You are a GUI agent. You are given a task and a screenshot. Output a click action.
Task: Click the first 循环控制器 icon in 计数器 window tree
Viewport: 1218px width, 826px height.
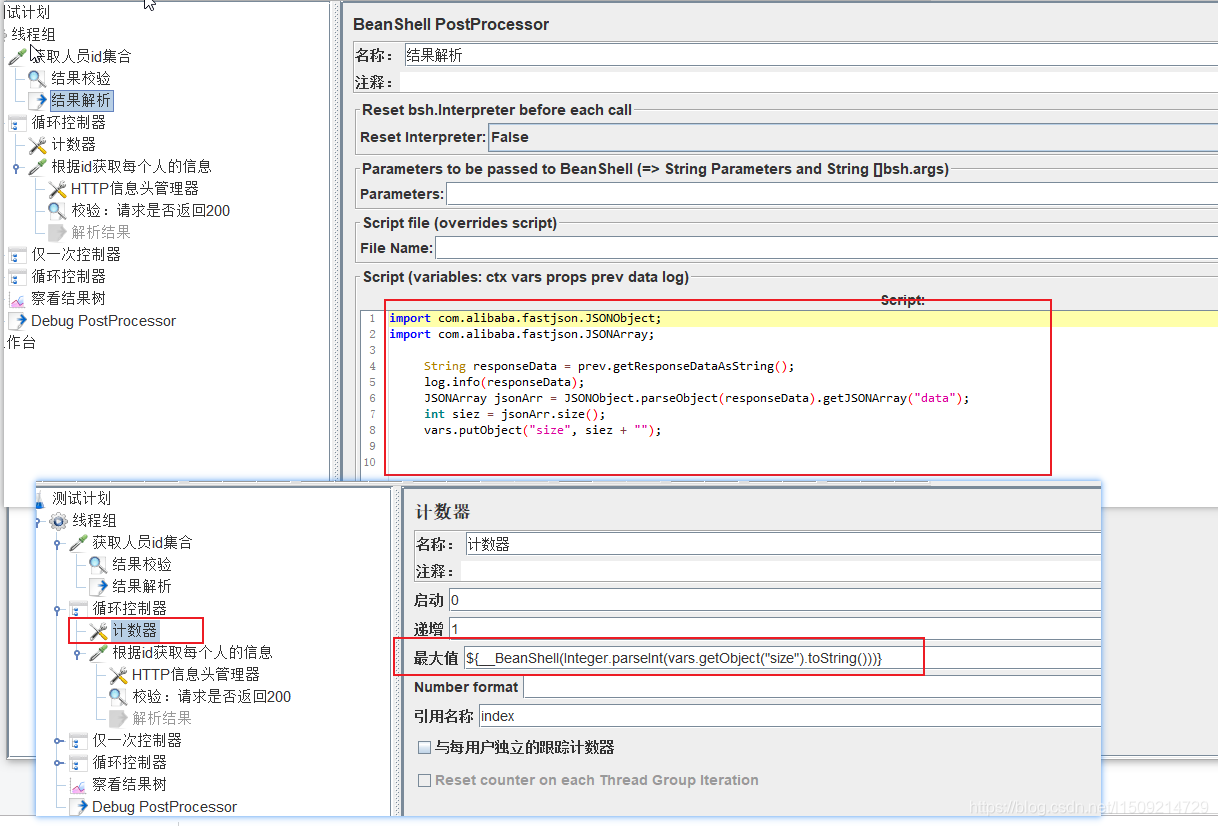coord(79,608)
